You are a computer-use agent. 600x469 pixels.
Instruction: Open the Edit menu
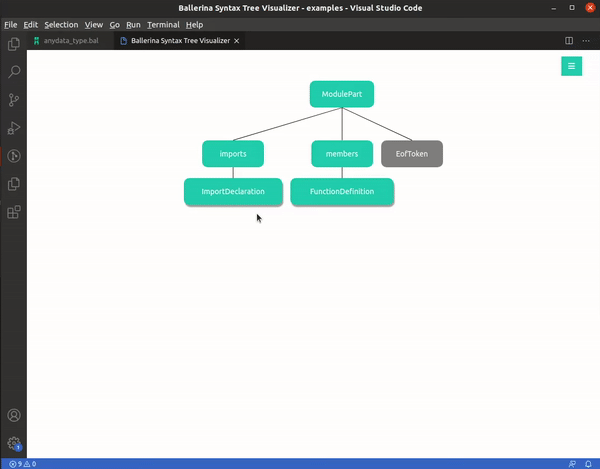(x=31, y=25)
